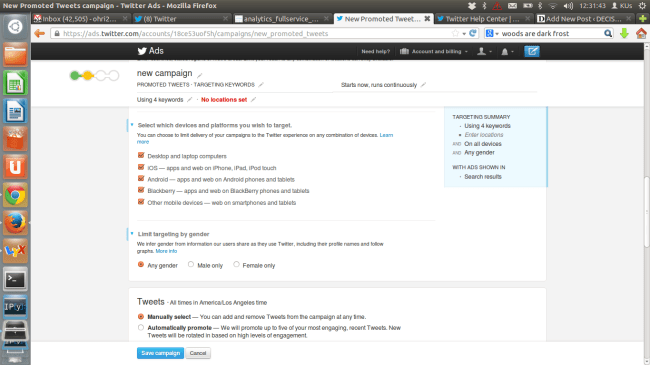This screenshot has height=365, width=650.
Task: Compose a new Tweet with the blue icon
Action: pyautogui.click(x=532, y=51)
